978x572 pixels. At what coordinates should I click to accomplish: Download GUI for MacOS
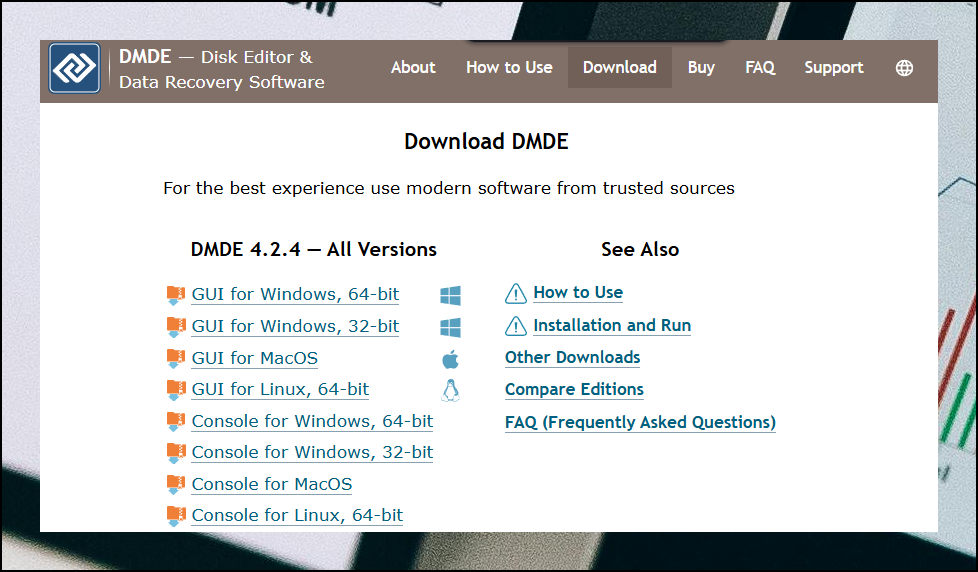pyautogui.click(x=254, y=358)
